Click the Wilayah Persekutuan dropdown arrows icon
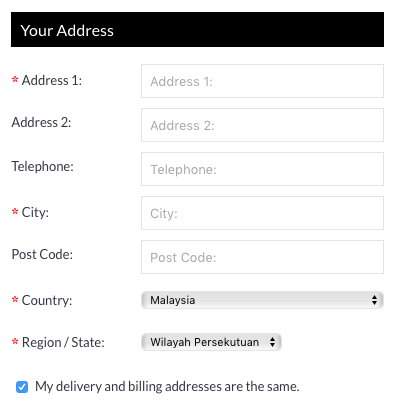394x417 pixels. [272, 342]
